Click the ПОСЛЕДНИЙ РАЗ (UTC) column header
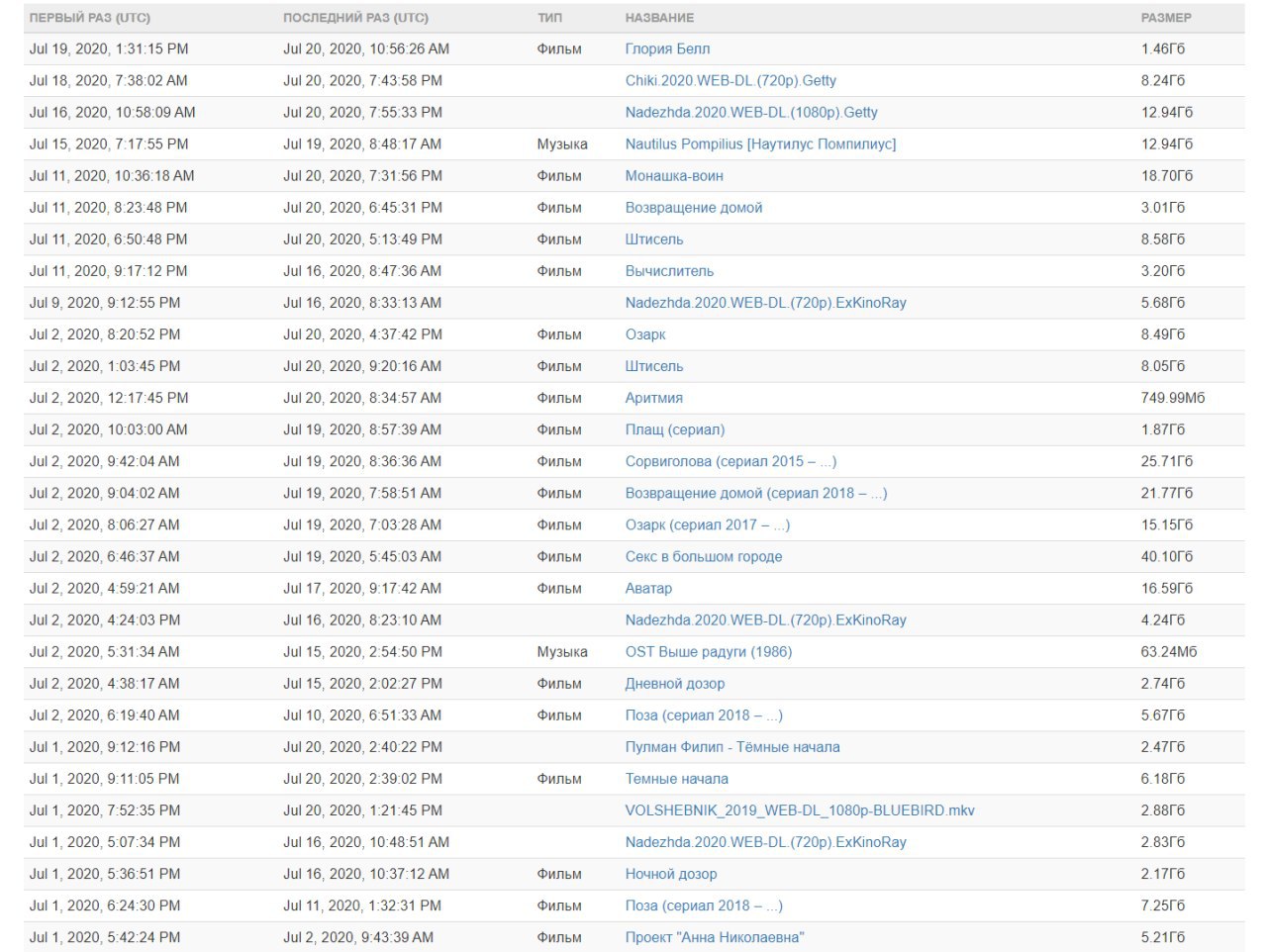 (356, 18)
